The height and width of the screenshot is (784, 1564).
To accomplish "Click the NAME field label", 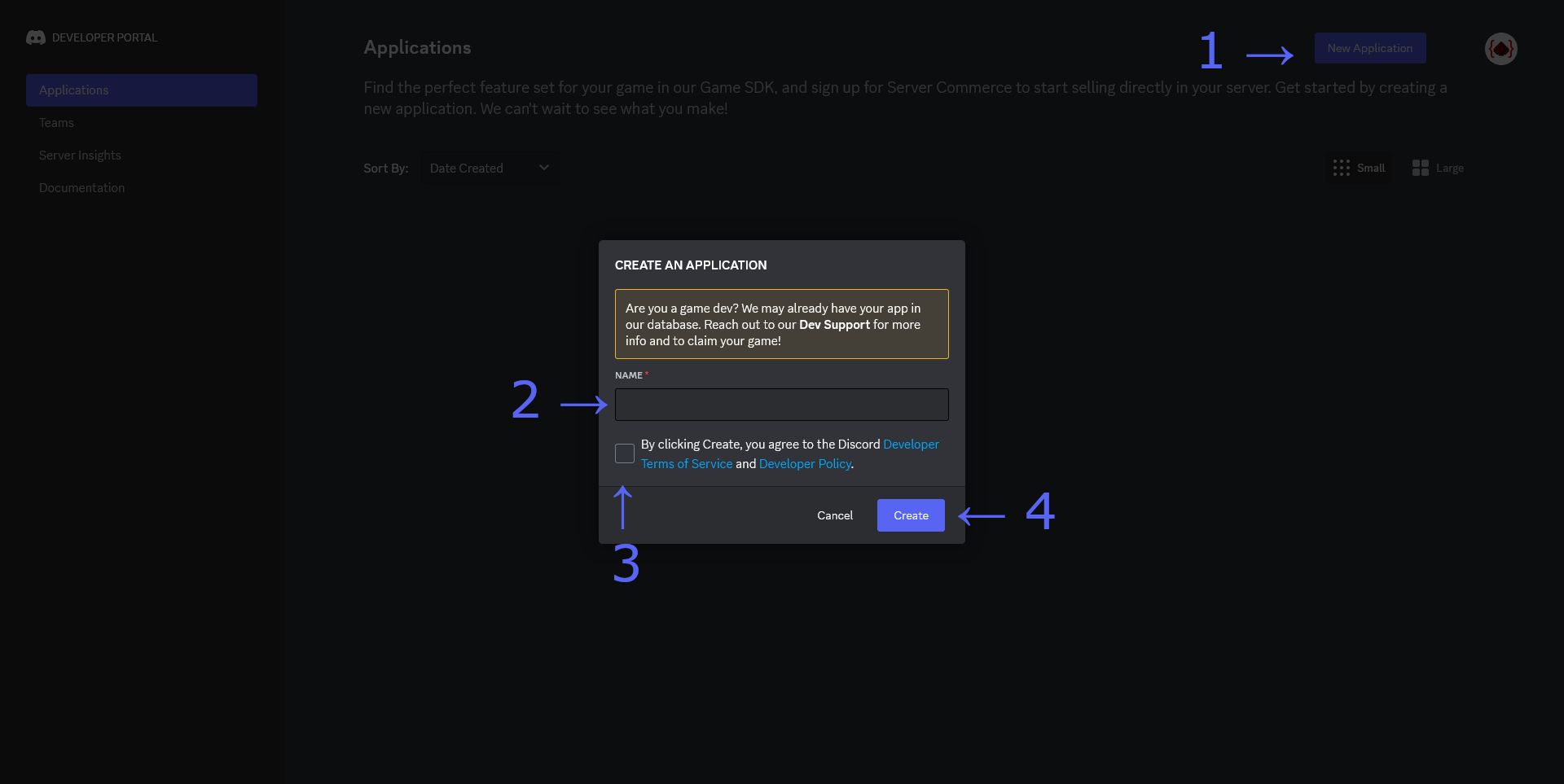I will [x=629, y=375].
